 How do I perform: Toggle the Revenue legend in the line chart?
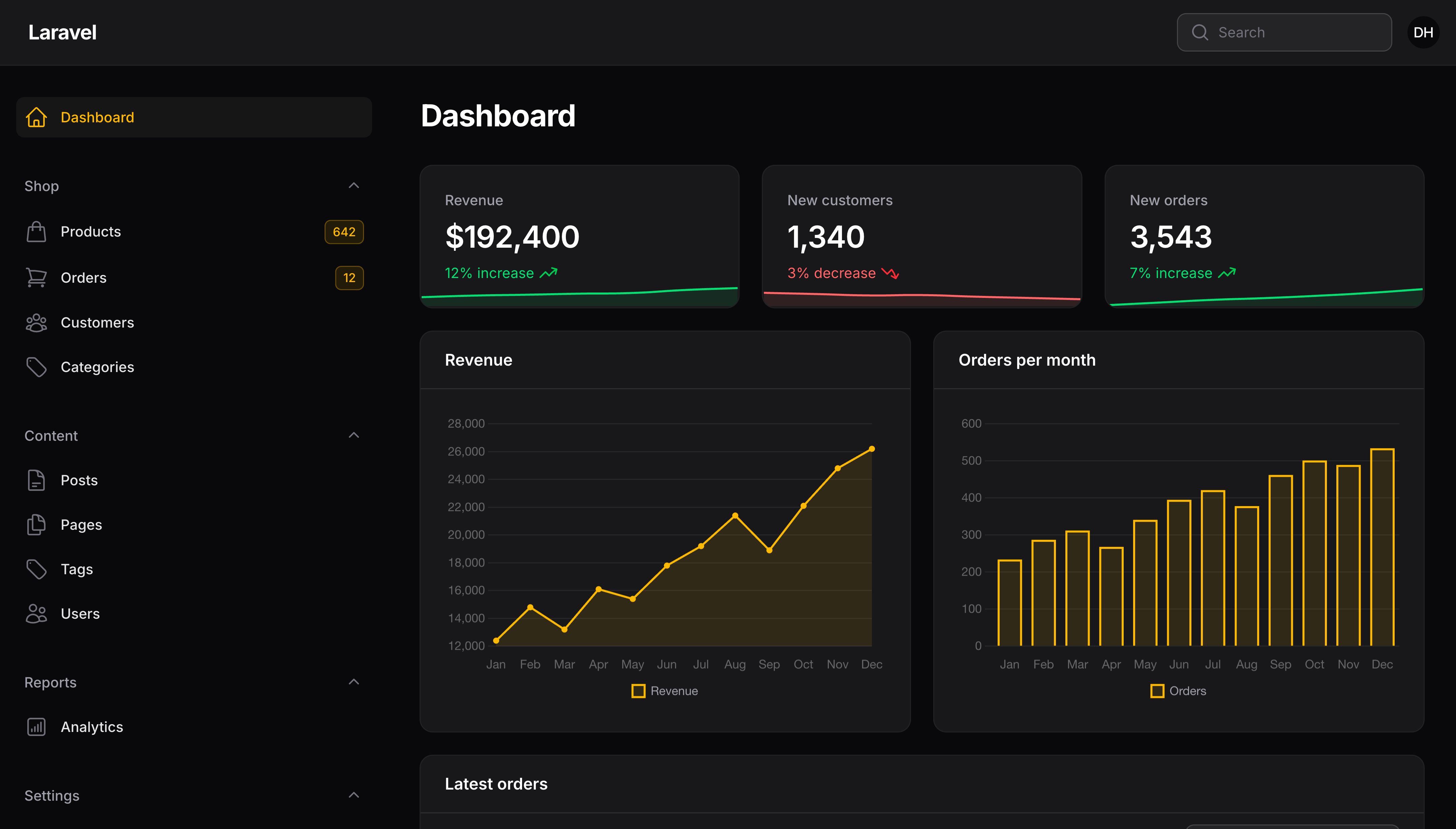(665, 690)
